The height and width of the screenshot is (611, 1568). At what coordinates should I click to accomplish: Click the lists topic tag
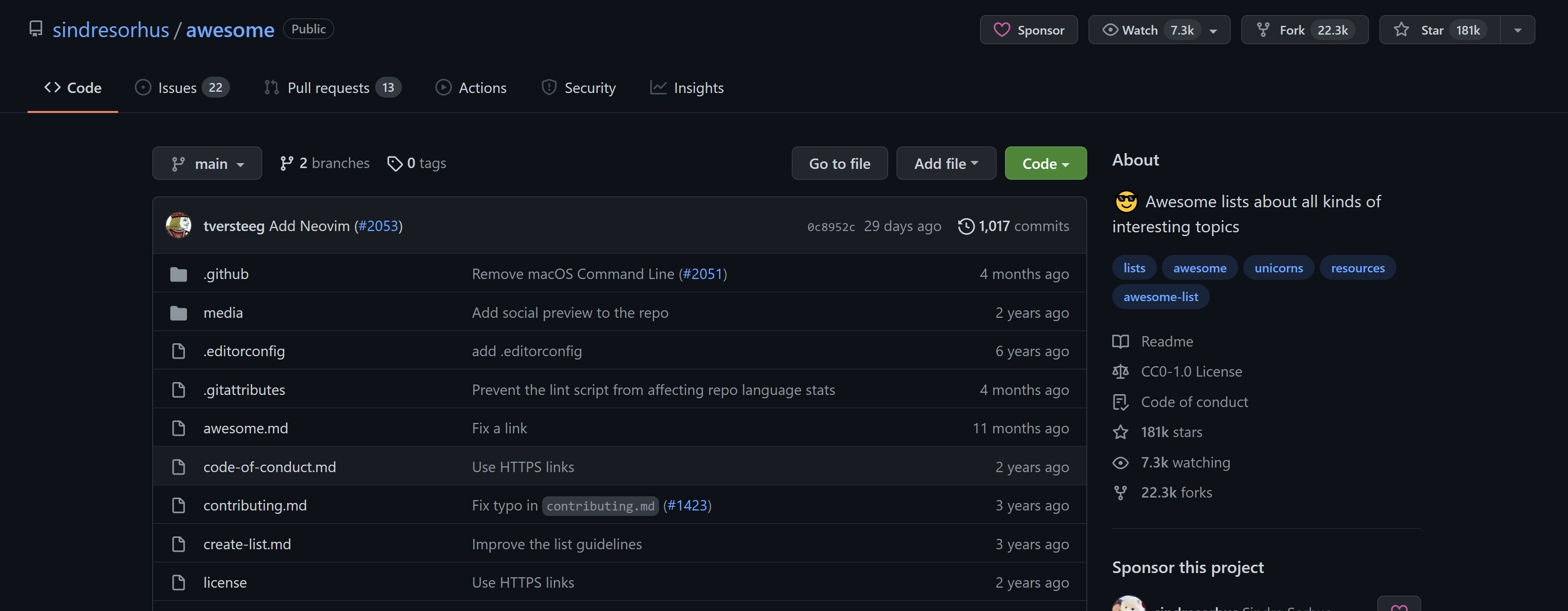(x=1134, y=268)
